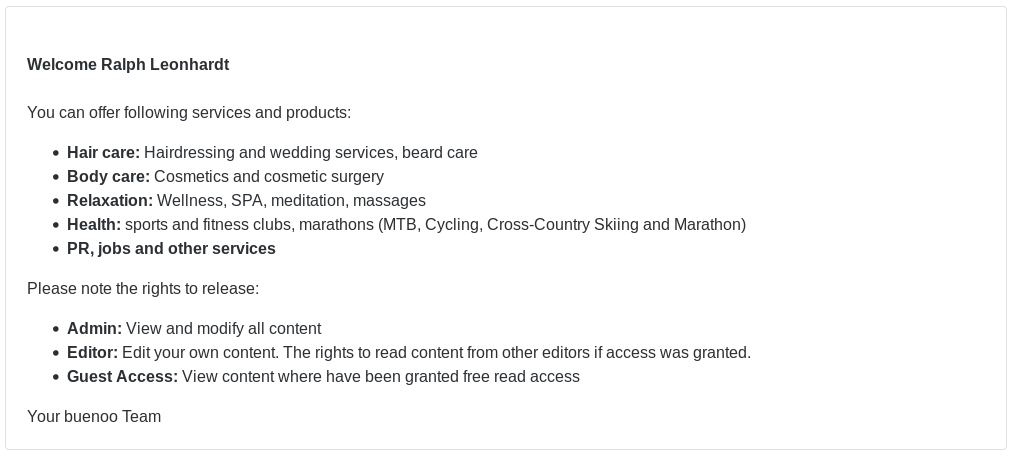Click the "granted free read access" description text
The height and width of the screenshot is (456, 1013).
380,377
